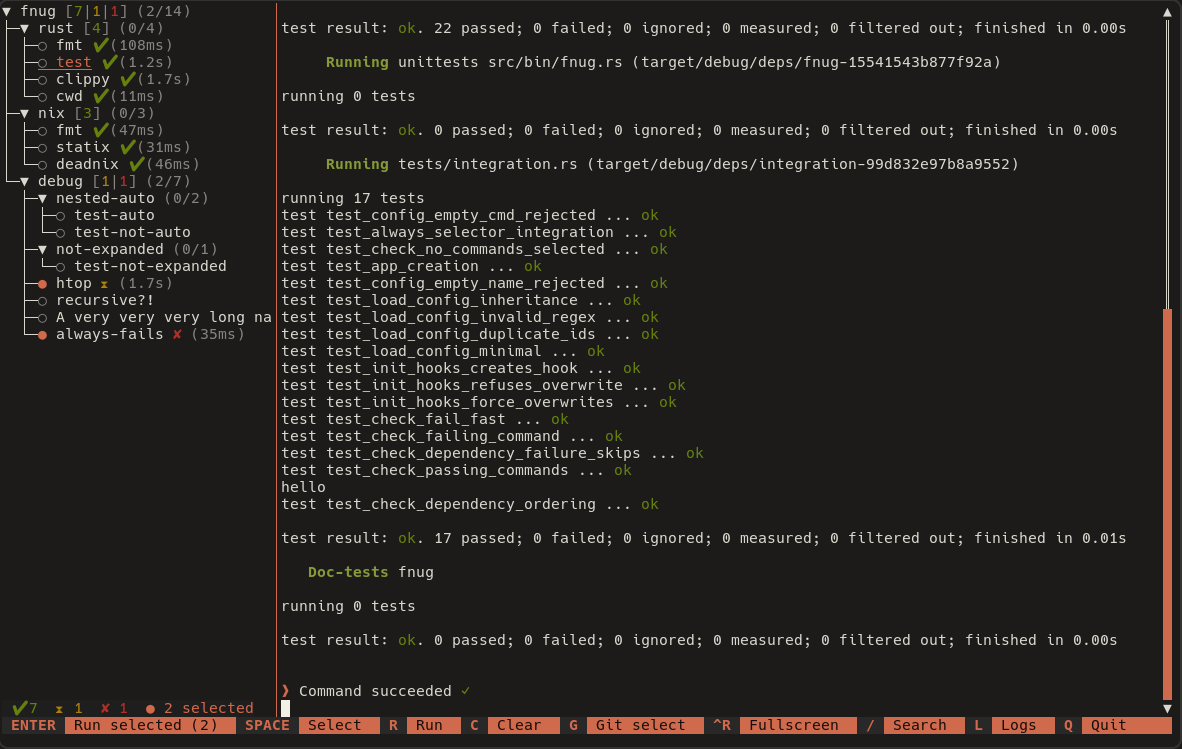This screenshot has height=749, width=1182.
Task: Collapse the nested-auto group arrow
Action: [x=43, y=199]
